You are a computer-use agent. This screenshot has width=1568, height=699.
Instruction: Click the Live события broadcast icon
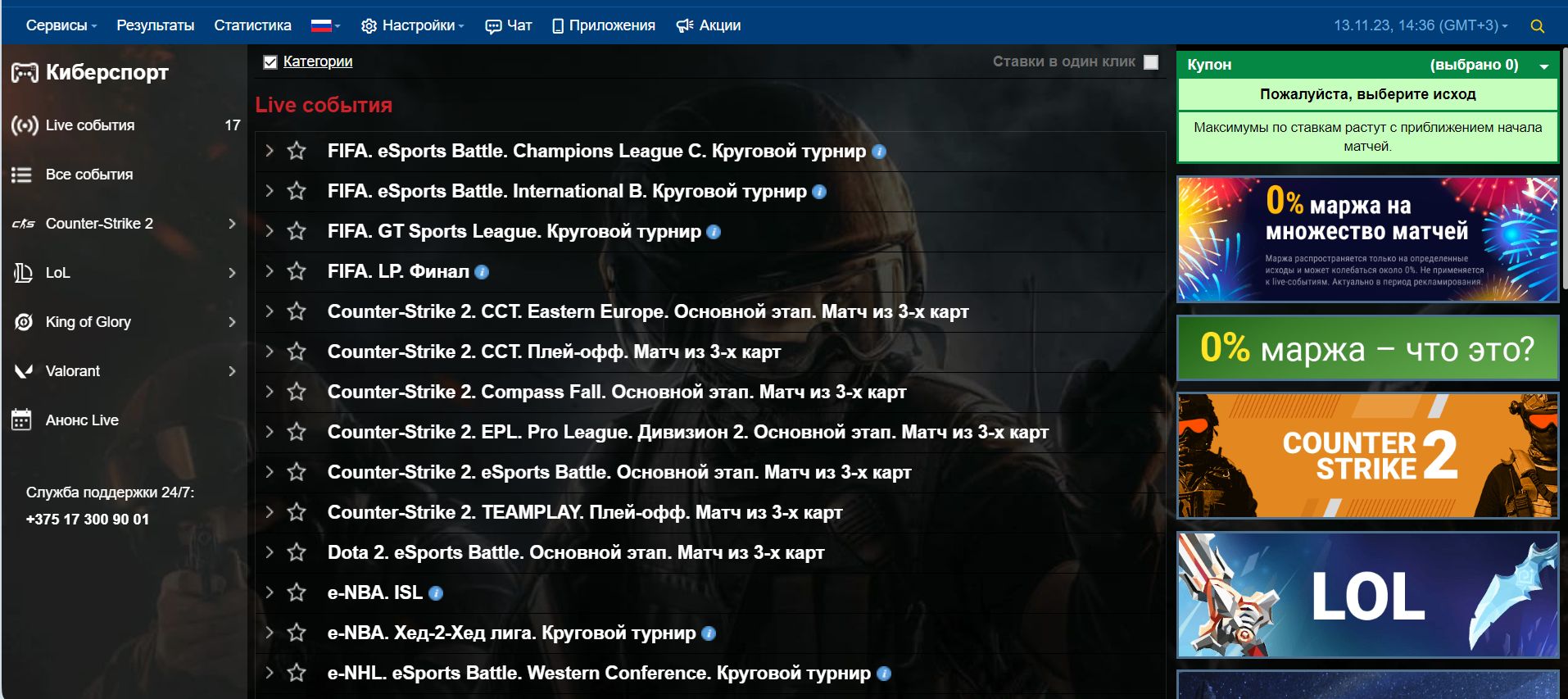coord(25,125)
